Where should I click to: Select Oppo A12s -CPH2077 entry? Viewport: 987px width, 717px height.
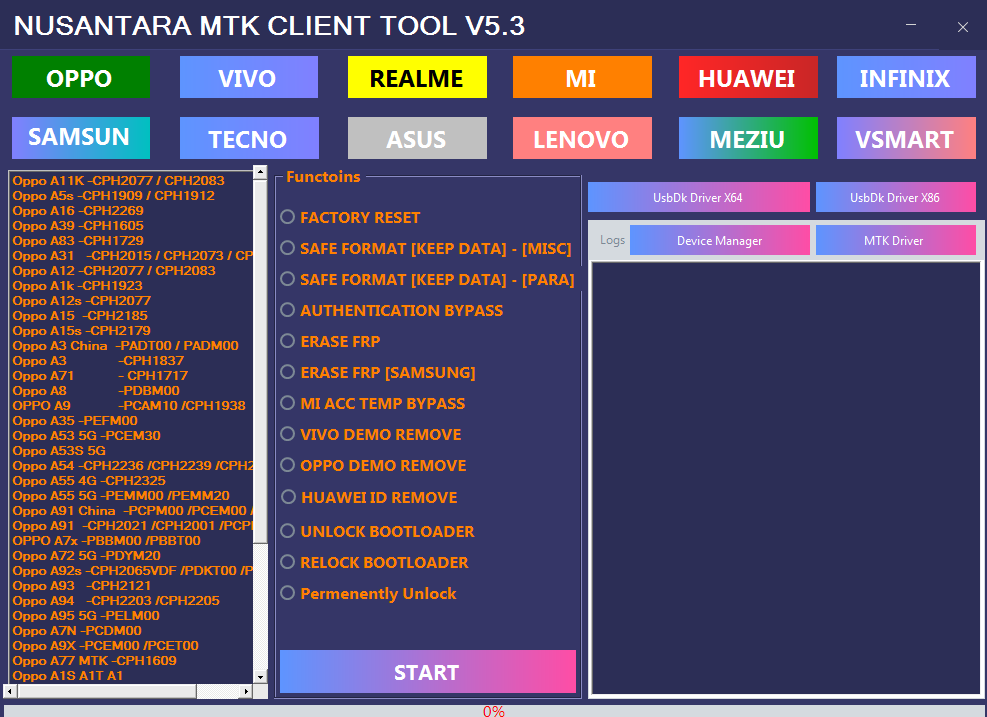pos(82,301)
